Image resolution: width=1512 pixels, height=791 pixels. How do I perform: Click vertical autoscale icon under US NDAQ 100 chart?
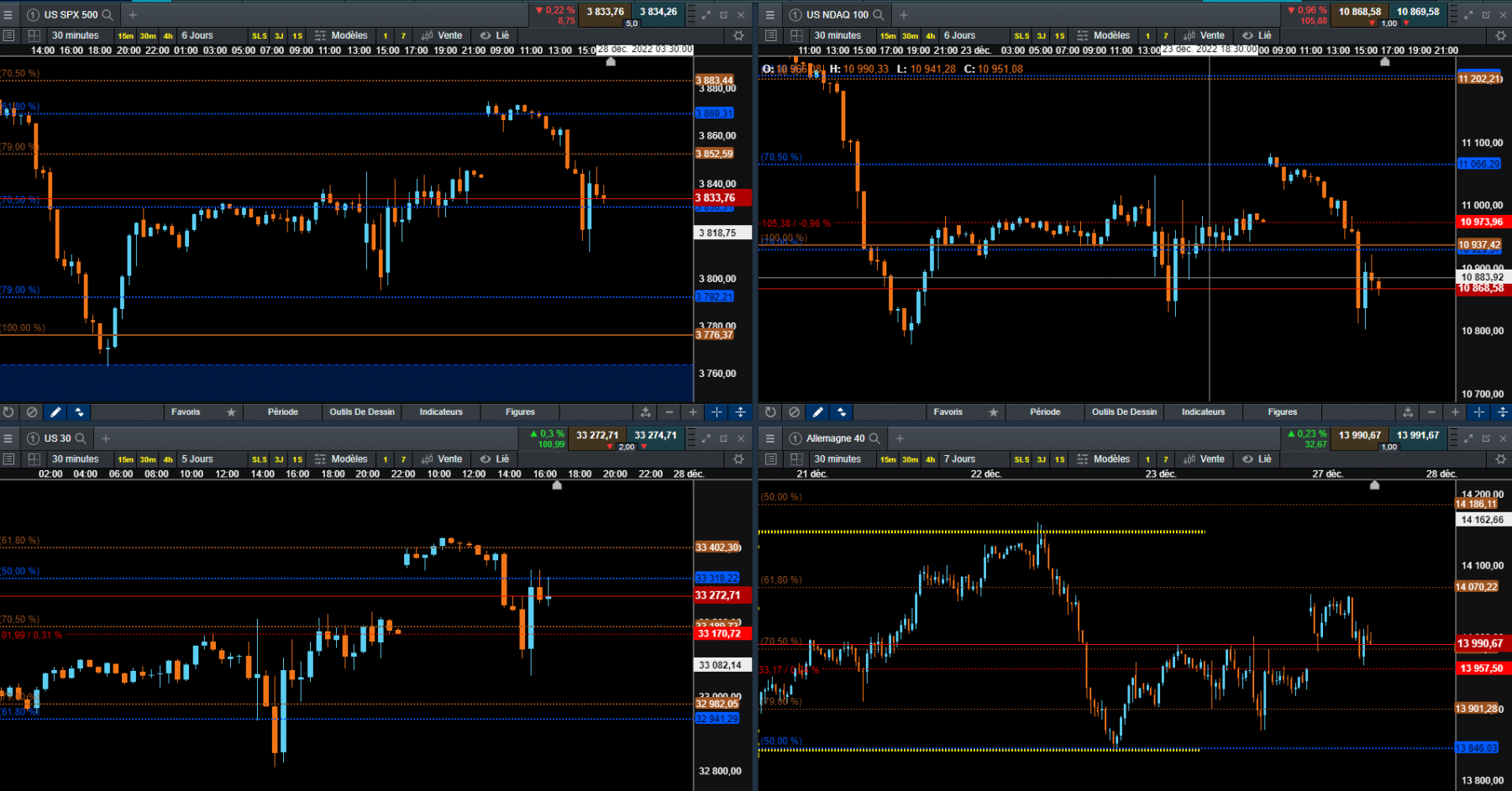1503,412
